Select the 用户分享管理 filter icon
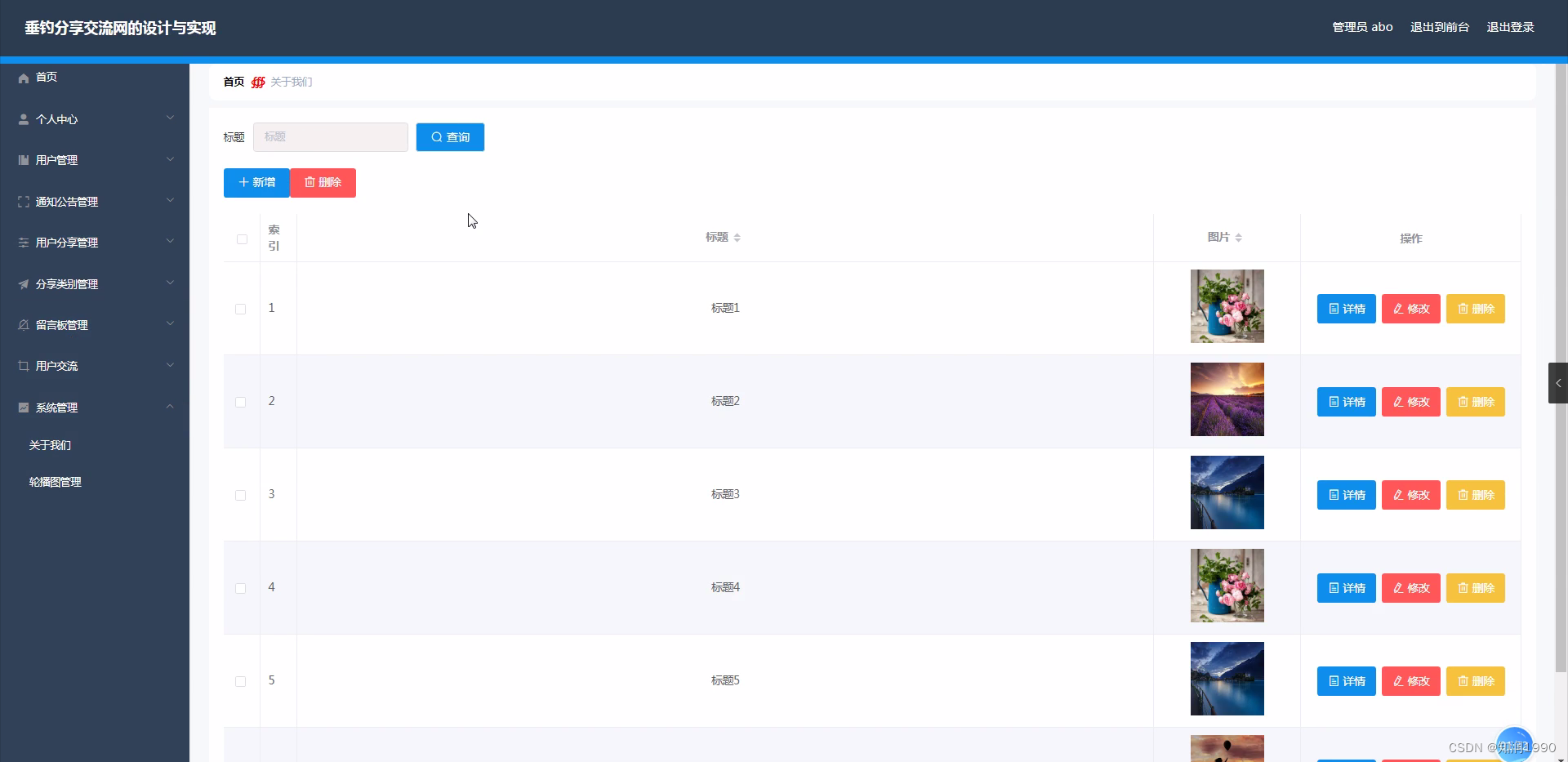Image resolution: width=1568 pixels, height=762 pixels. pyautogui.click(x=23, y=242)
